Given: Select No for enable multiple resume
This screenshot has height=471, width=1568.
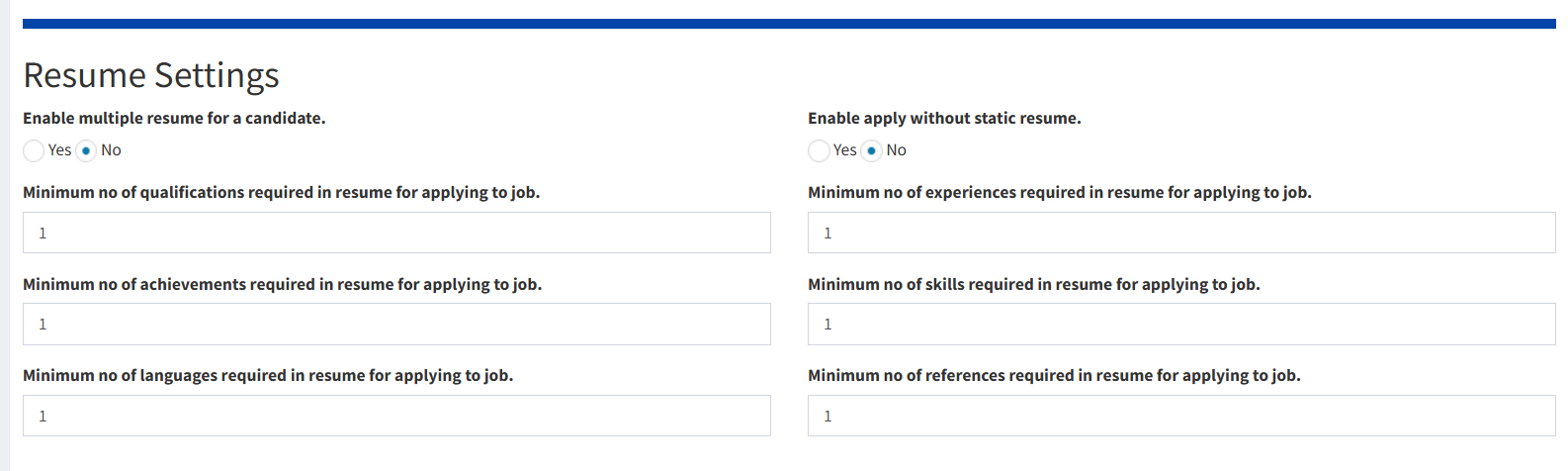Looking at the screenshot, I should 87,150.
